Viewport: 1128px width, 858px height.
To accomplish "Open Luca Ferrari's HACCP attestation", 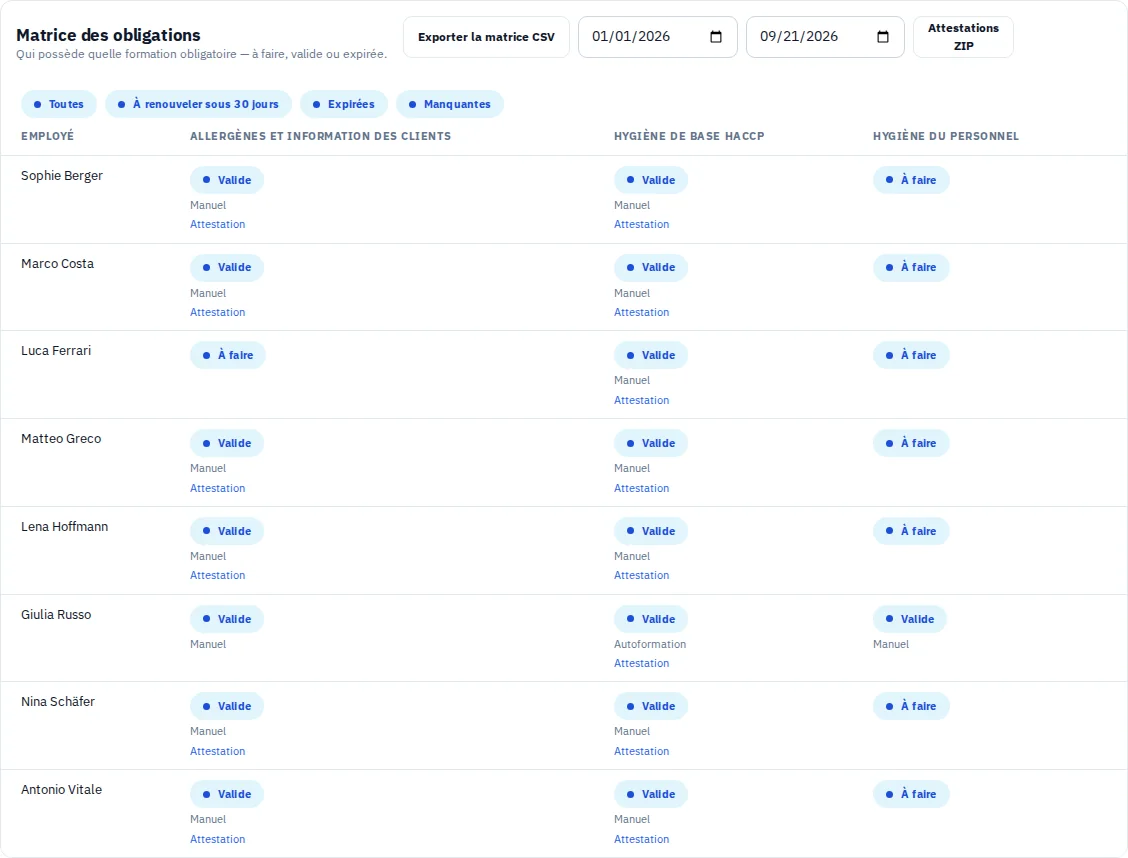I will point(641,400).
